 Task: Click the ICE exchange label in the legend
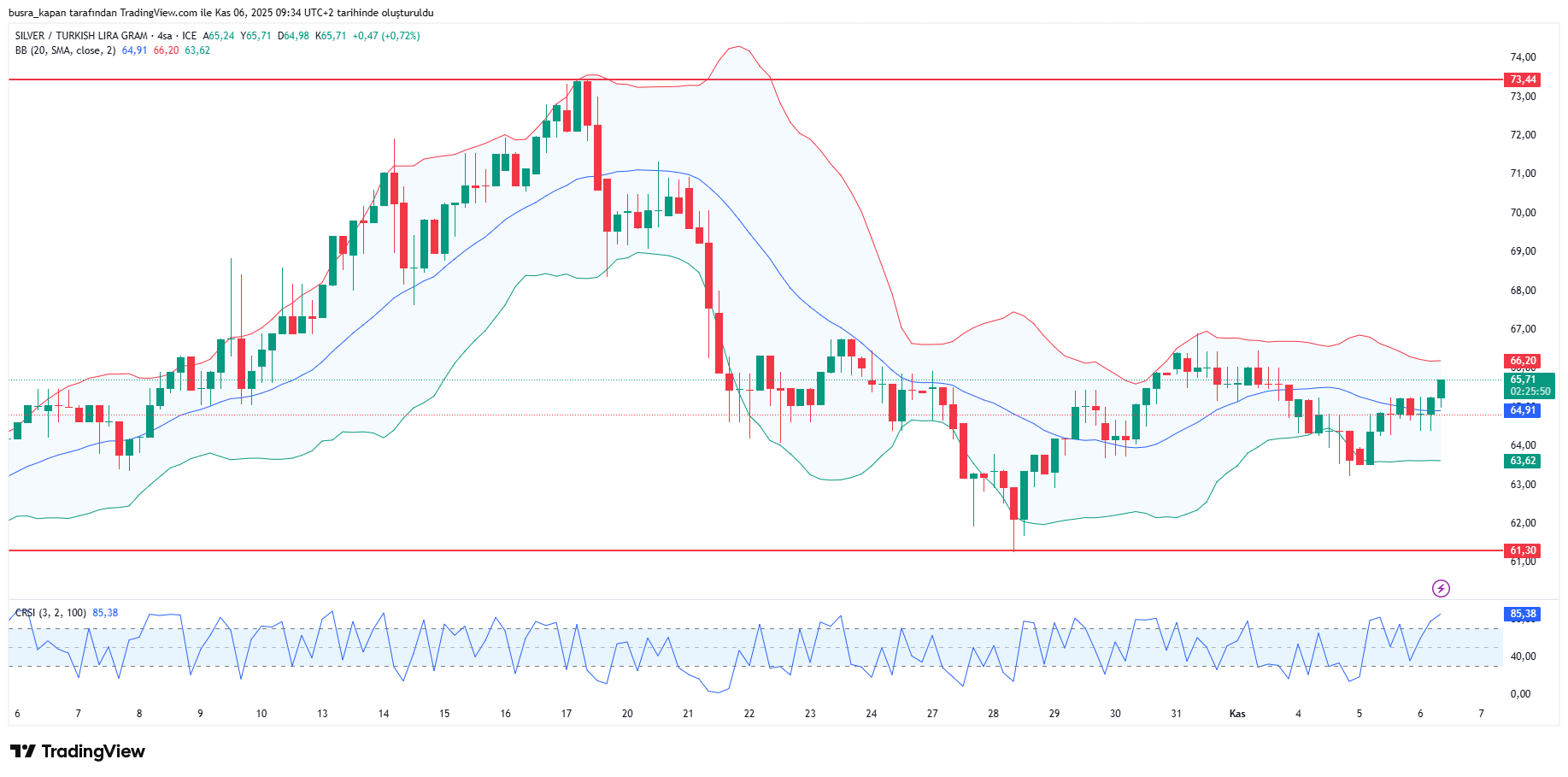189,36
